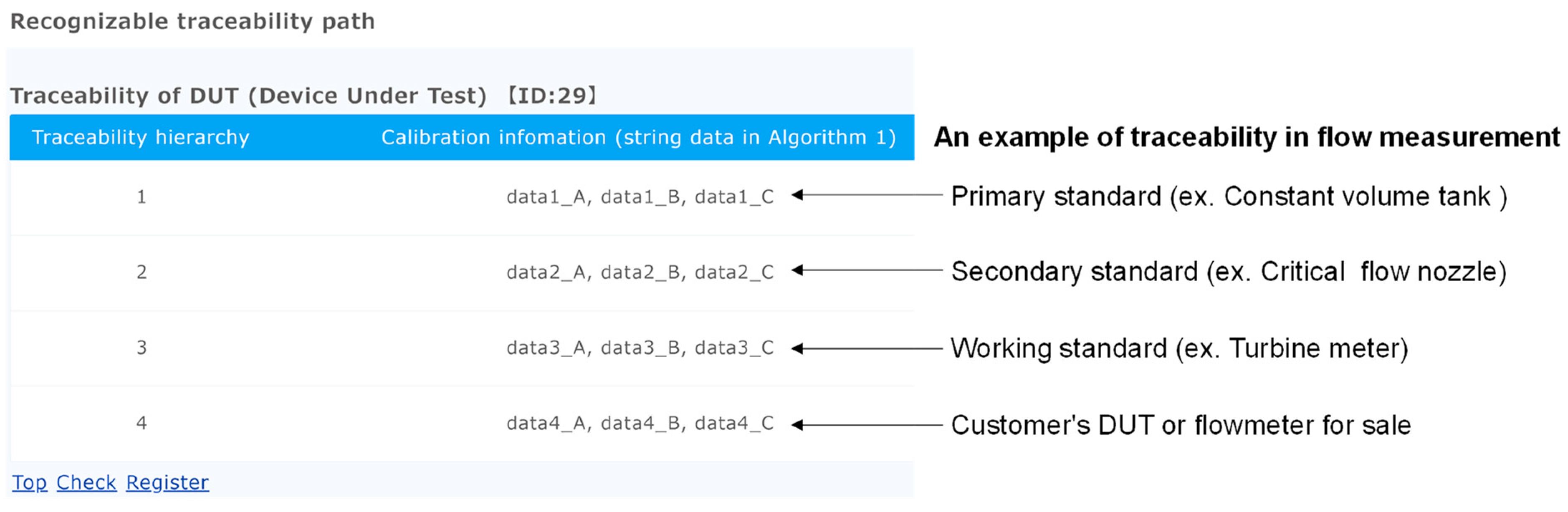
Task: Select hierarchy number 1 cell
Action: pyautogui.click(x=141, y=197)
